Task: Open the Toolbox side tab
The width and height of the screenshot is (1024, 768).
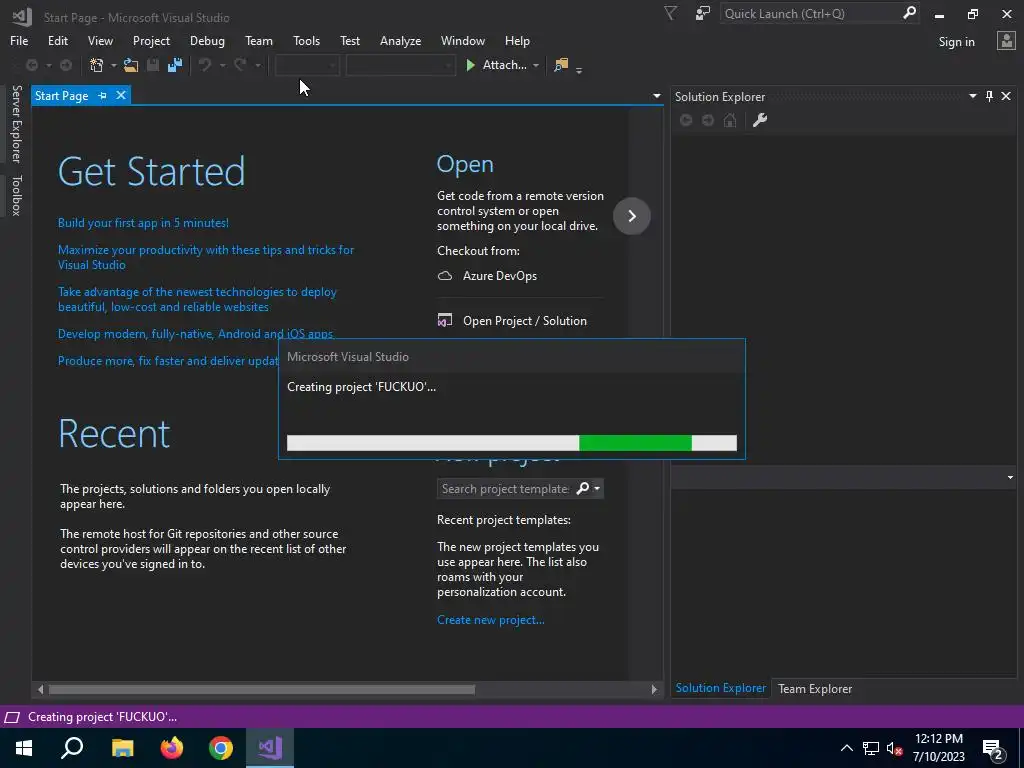Action: (17, 195)
